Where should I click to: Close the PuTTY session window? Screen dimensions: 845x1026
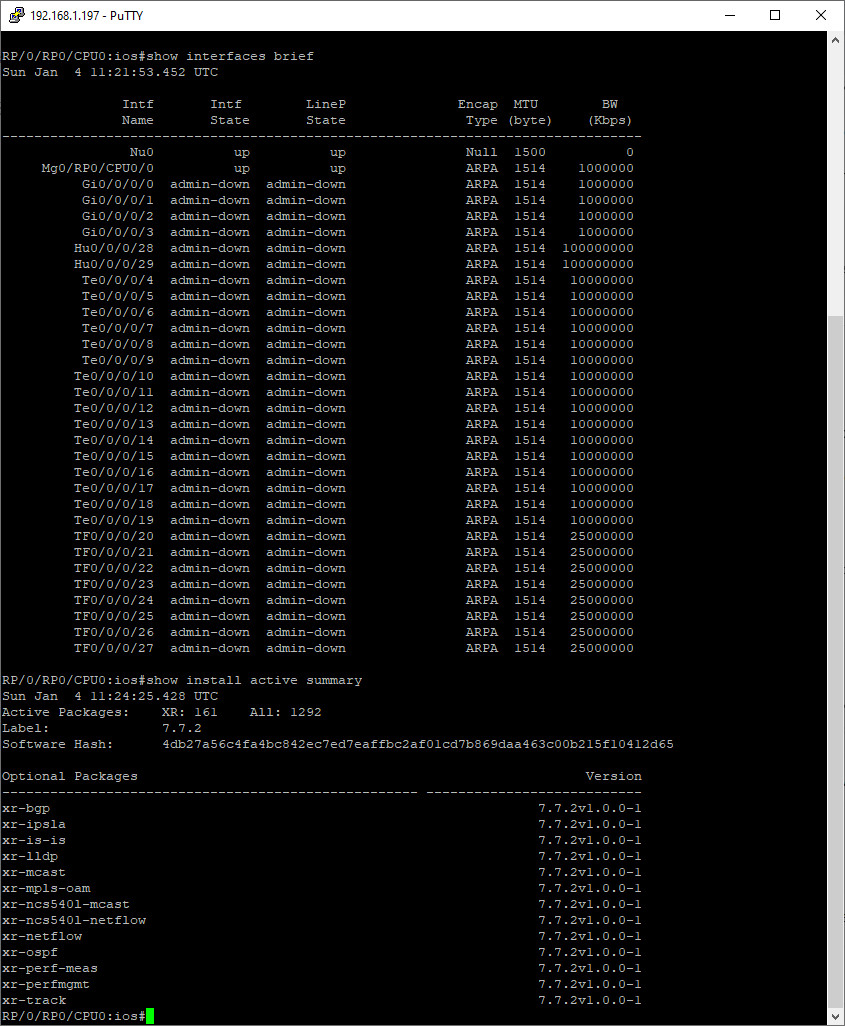click(821, 15)
